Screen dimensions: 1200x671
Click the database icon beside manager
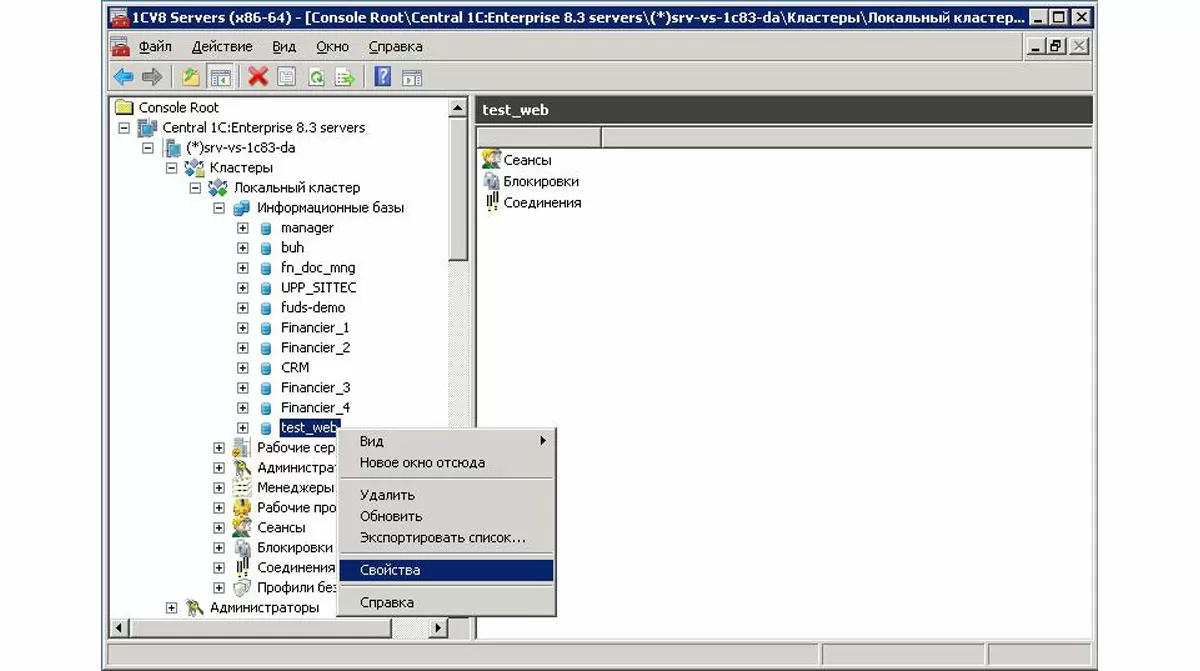tap(266, 228)
